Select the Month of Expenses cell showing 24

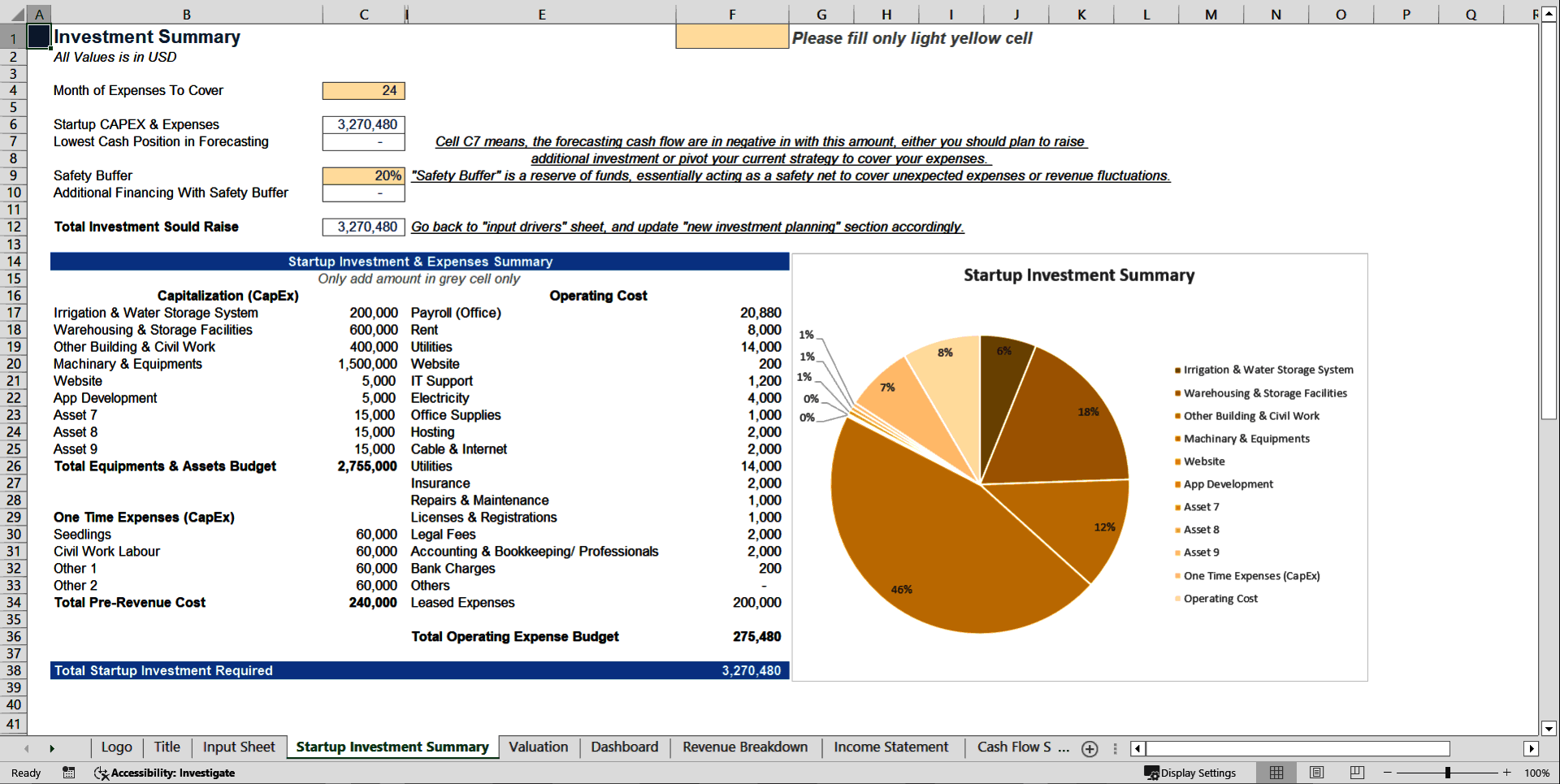click(x=363, y=91)
